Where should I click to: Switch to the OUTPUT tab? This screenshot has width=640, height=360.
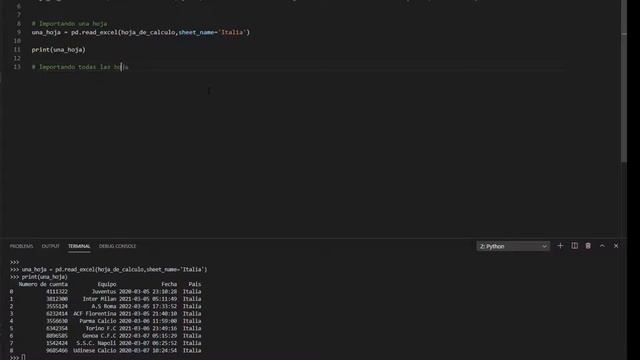(51, 246)
